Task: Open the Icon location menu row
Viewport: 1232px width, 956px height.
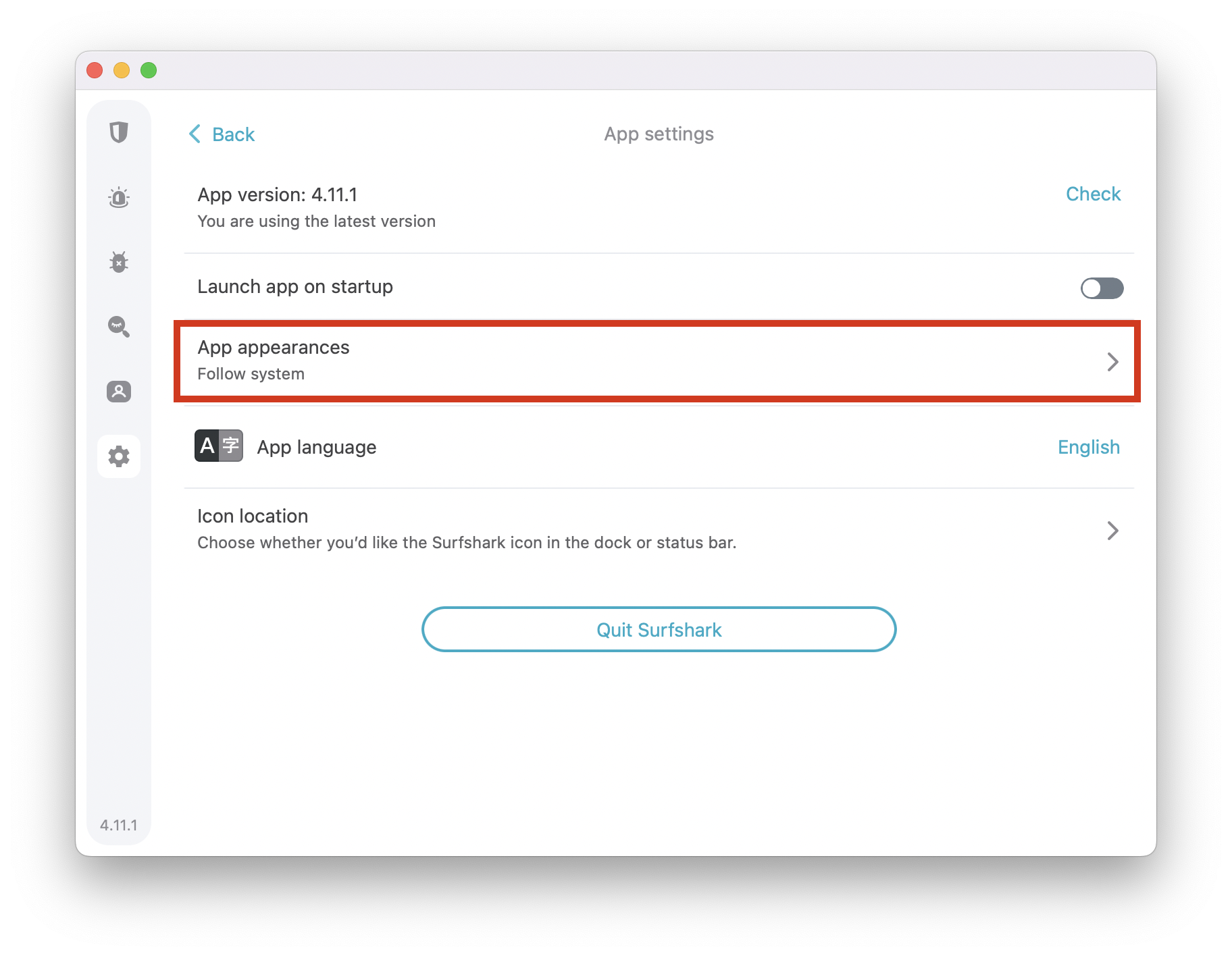Action: click(608, 529)
